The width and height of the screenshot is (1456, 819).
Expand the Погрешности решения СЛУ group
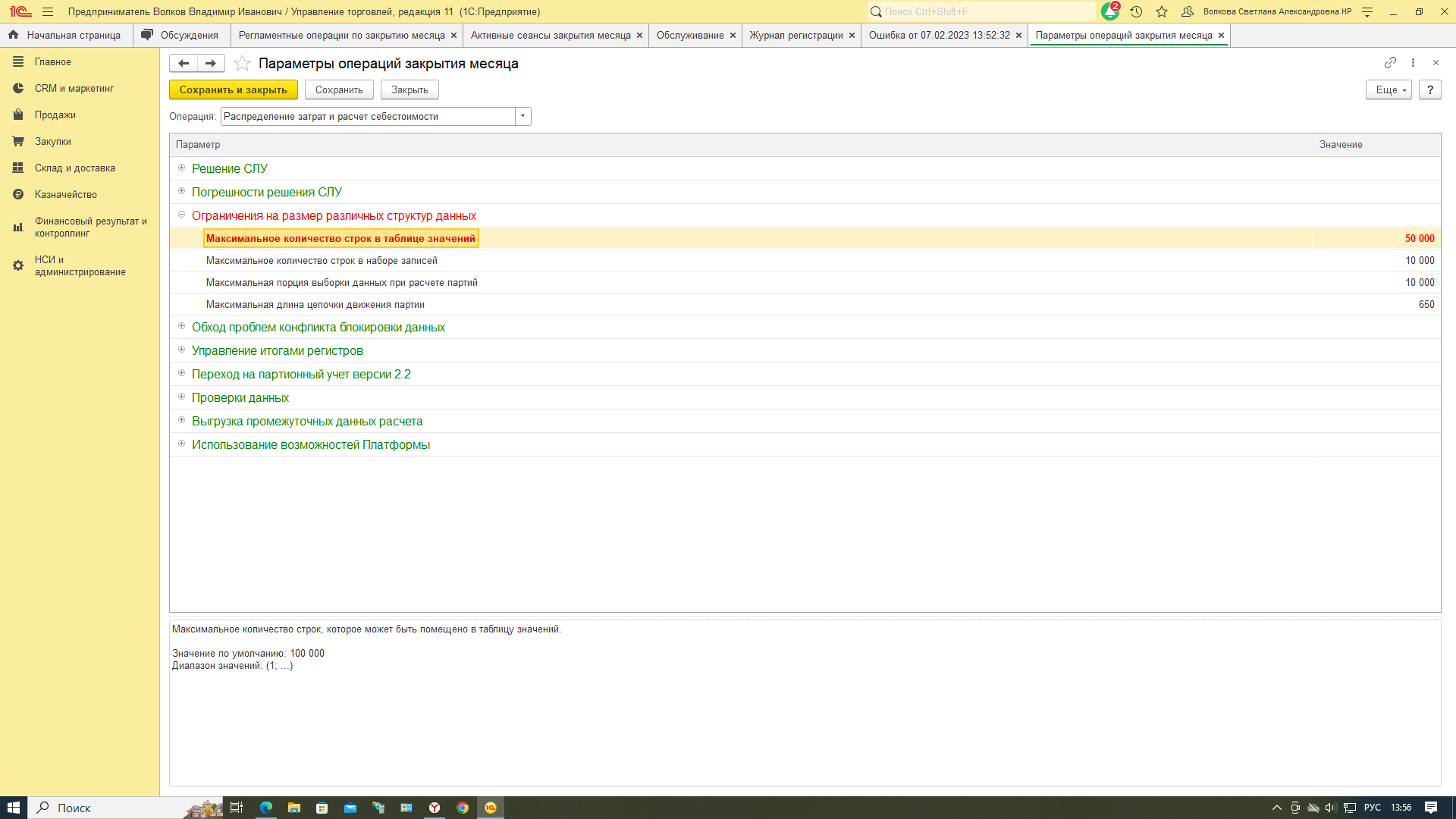181,191
